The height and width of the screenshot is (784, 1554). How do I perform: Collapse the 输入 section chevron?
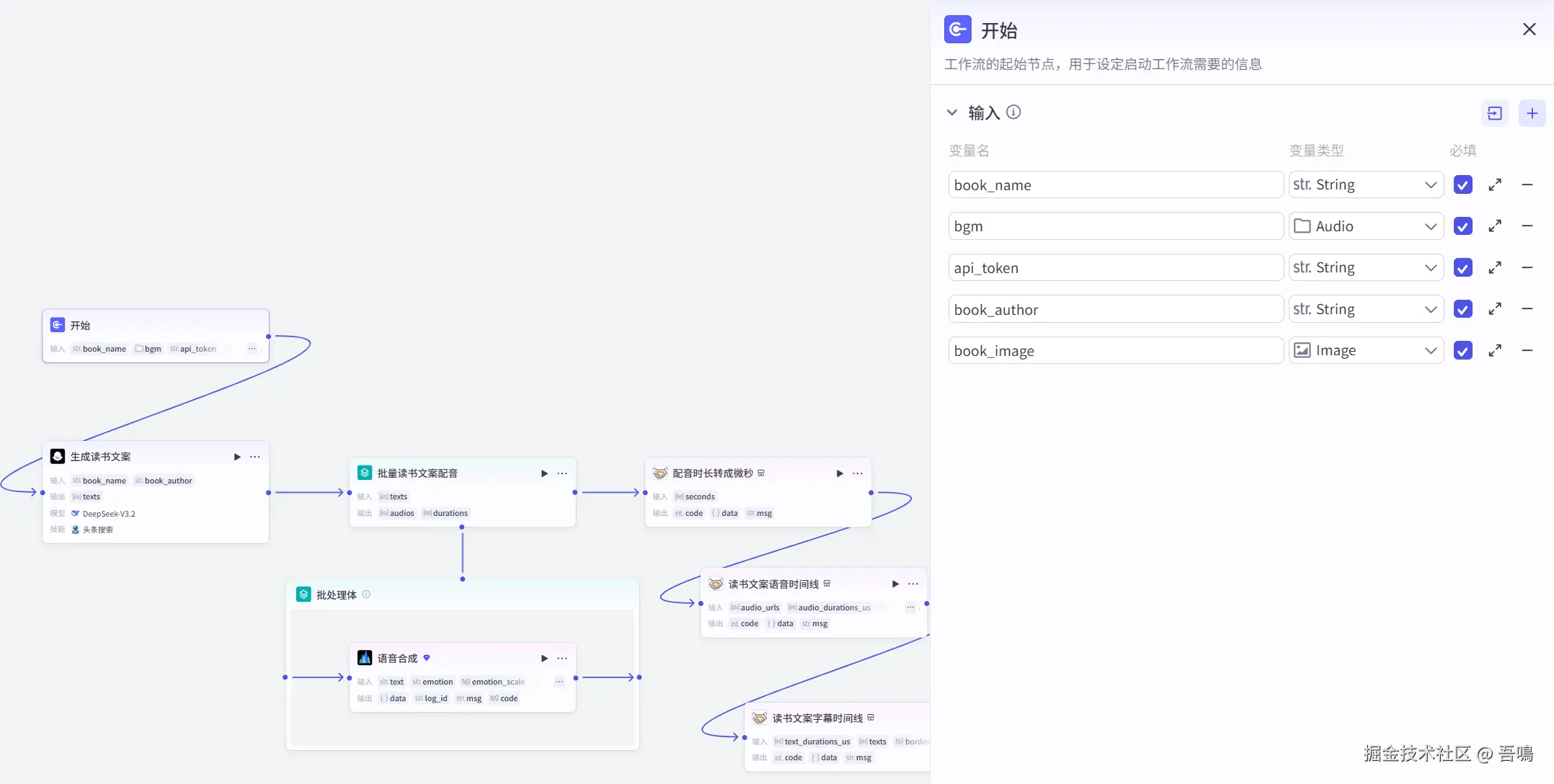[952, 112]
